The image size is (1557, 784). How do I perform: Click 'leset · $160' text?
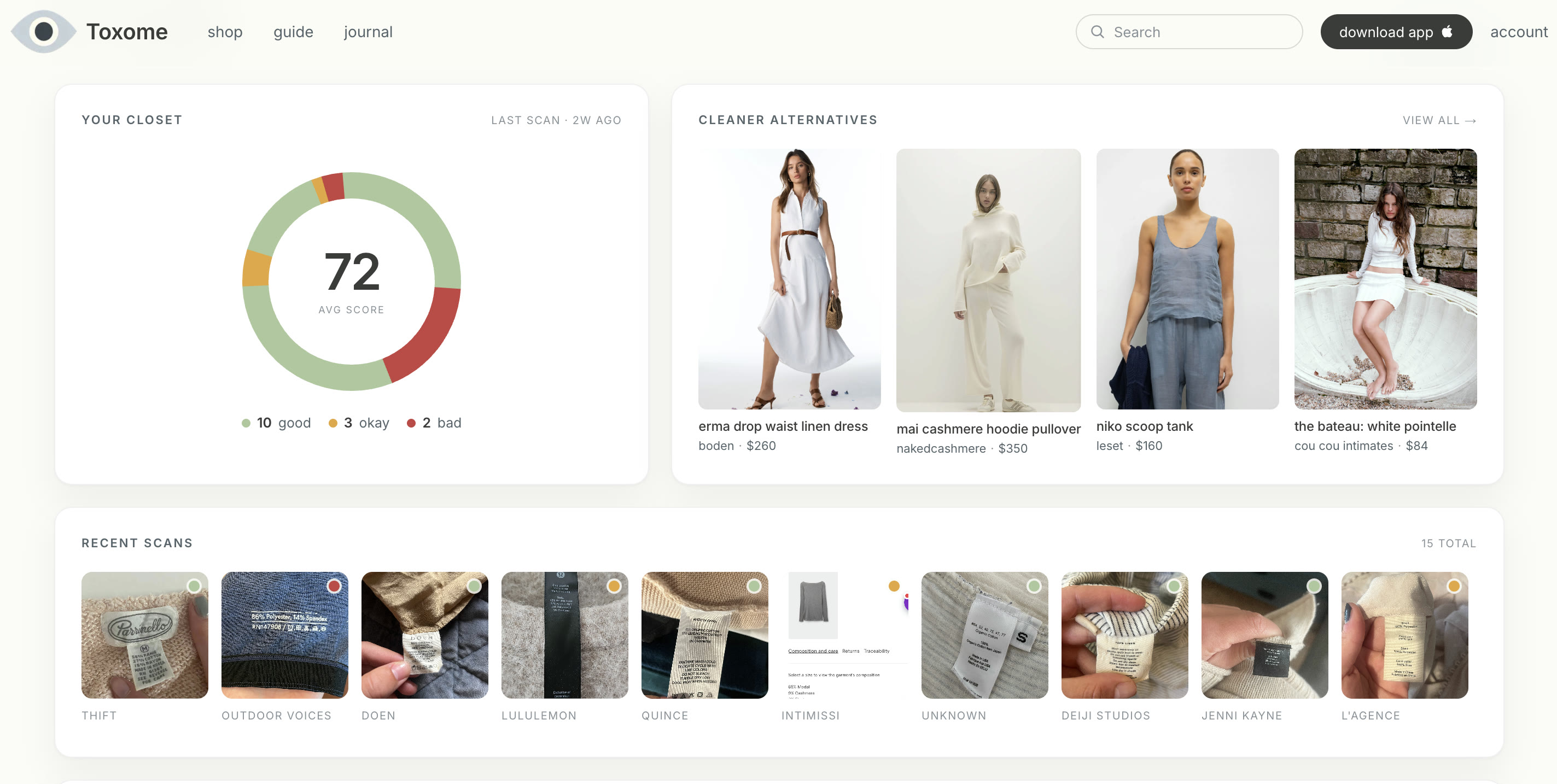(x=1129, y=445)
